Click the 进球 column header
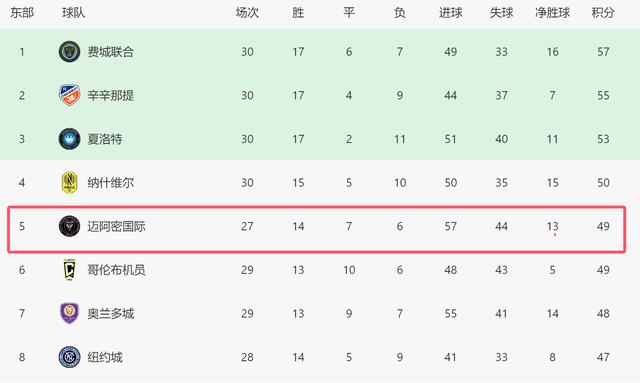Image resolution: width=640 pixels, height=383 pixels. click(x=451, y=13)
